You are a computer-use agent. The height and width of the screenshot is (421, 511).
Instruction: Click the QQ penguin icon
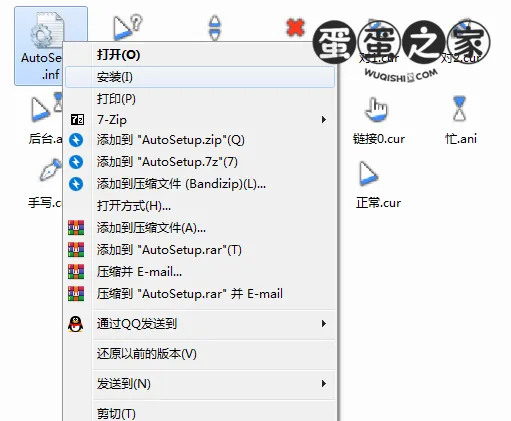pos(76,324)
